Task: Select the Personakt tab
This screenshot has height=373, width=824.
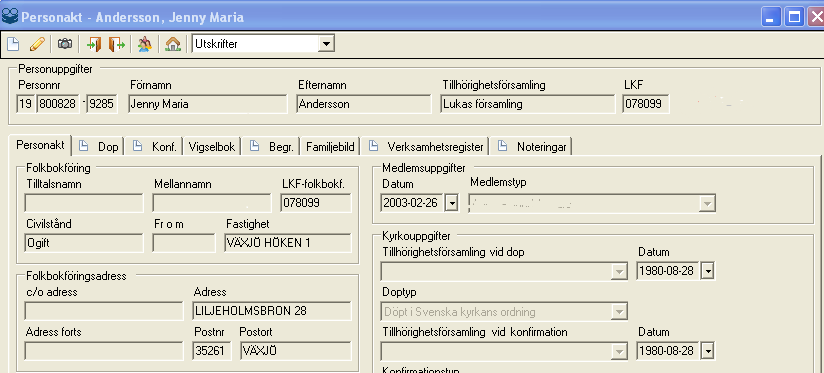Action: [x=40, y=146]
